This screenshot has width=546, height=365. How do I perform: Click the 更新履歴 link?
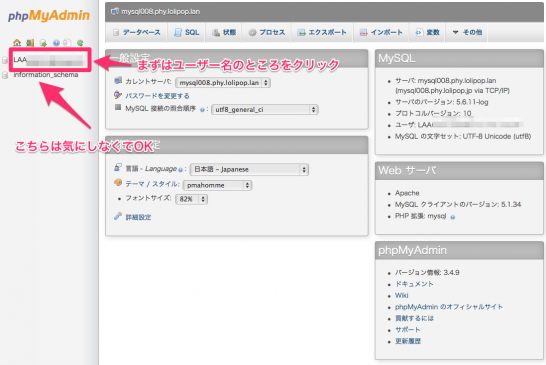[x=408, y=341]
